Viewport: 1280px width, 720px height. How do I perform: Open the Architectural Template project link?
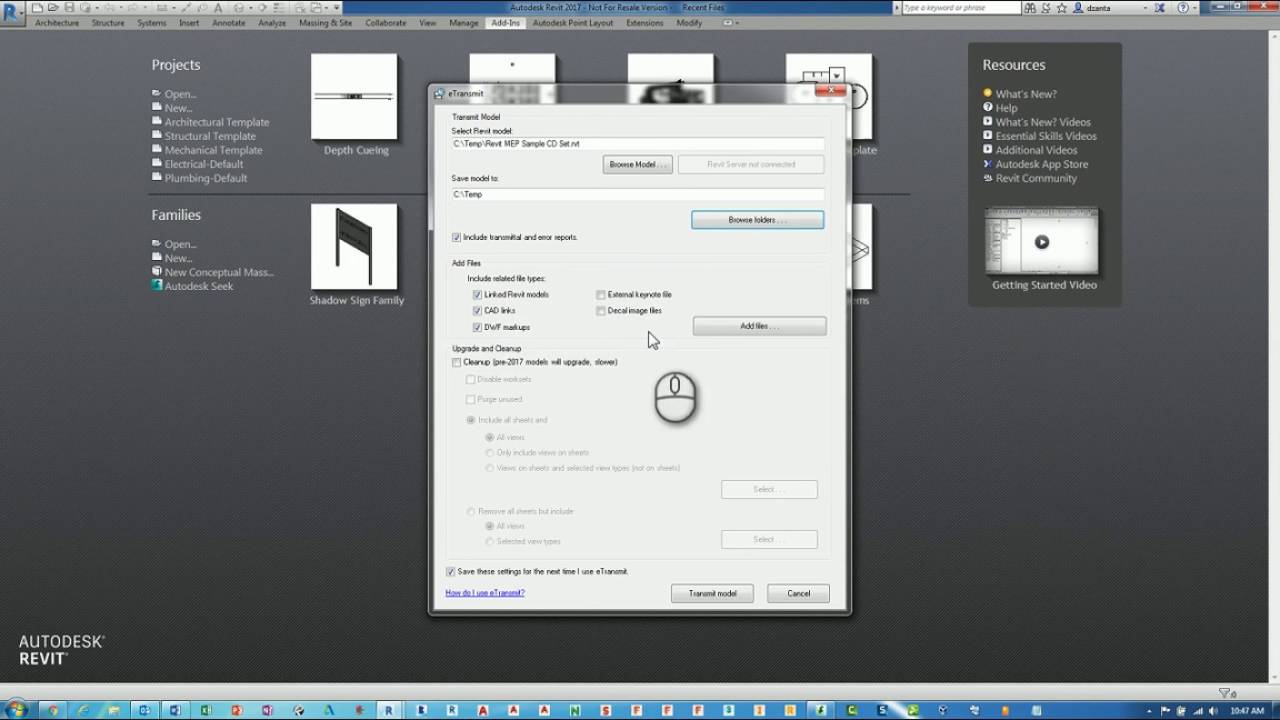(x=217, y=122)
